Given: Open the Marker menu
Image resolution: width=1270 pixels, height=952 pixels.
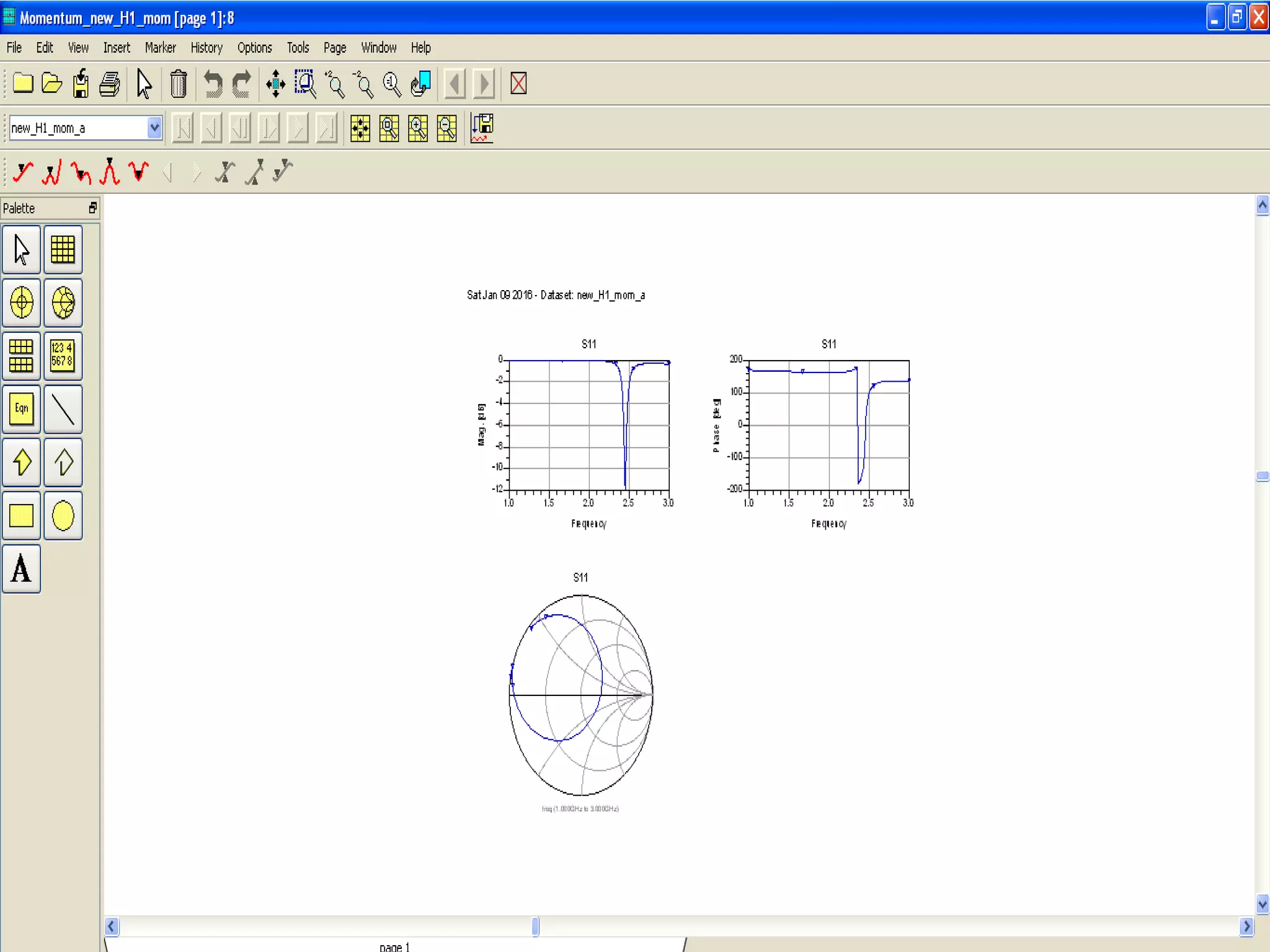Looking at the screenshot, I should [x=160, y=48].
